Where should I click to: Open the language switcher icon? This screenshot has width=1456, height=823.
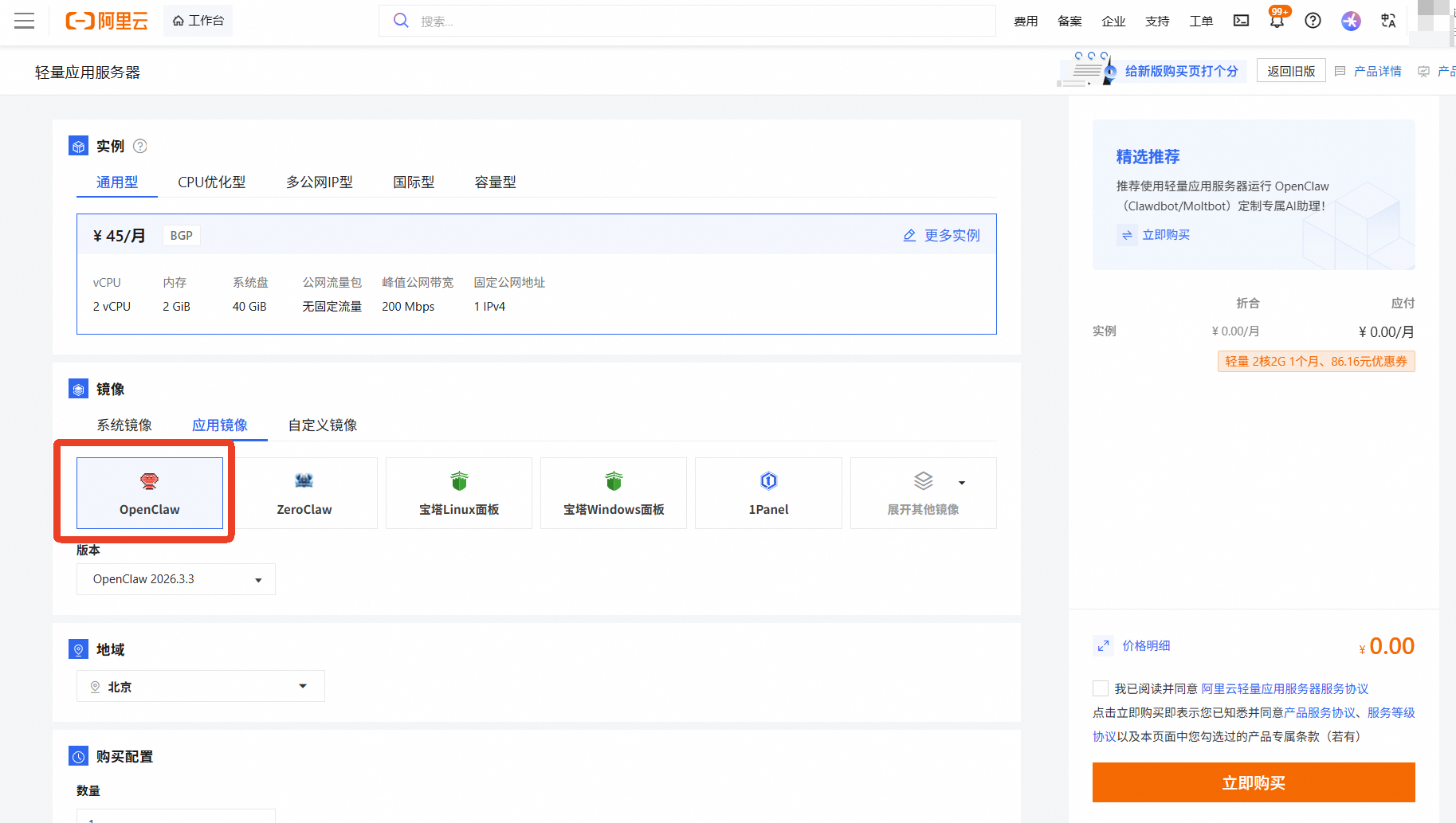click(x=1388, y=21)
